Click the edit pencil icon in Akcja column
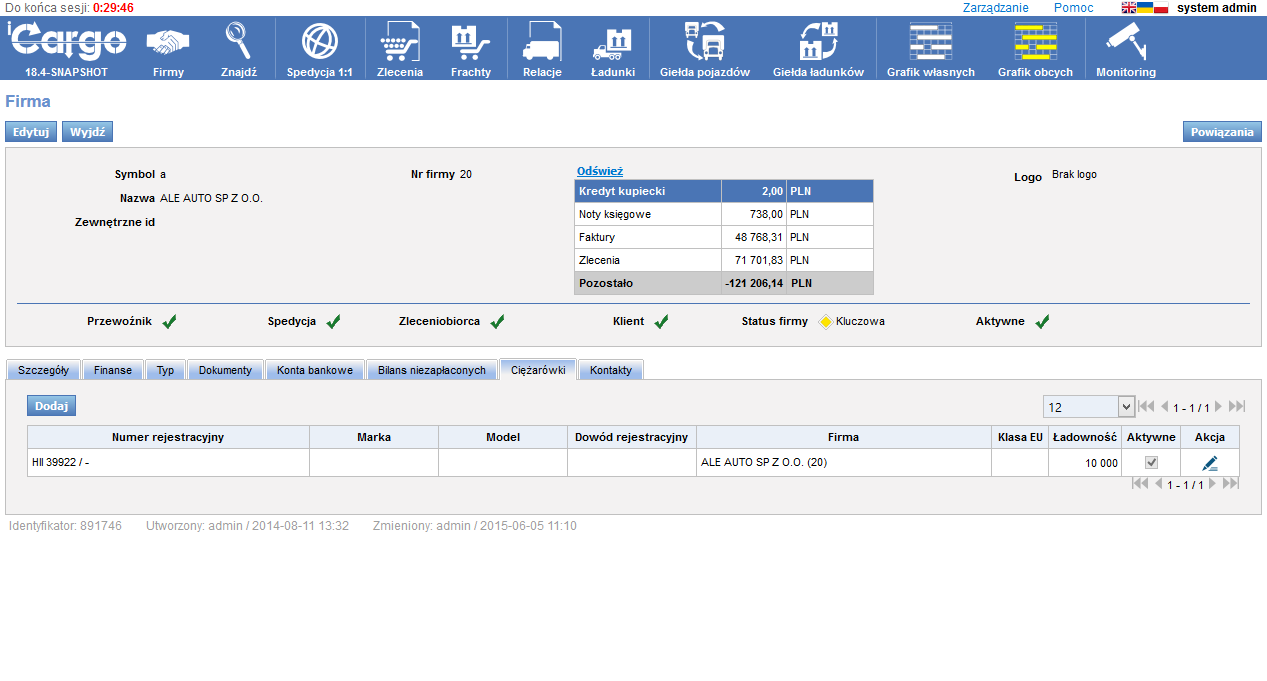Viewport: 1267px width, 681px height. [x=1210, y=463]
